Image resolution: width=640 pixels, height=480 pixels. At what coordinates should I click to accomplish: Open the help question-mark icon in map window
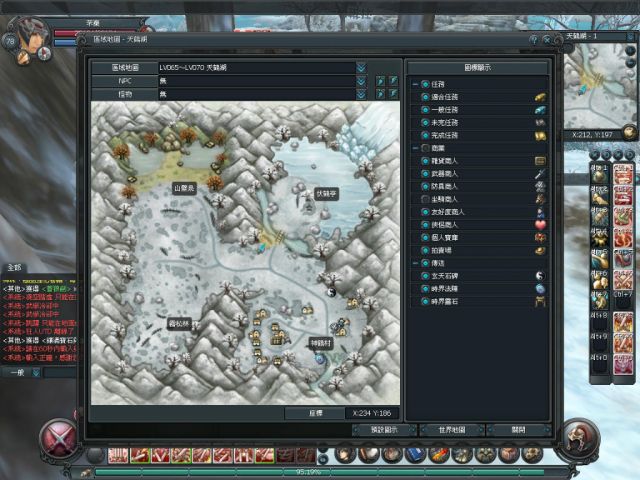(534, 40)
